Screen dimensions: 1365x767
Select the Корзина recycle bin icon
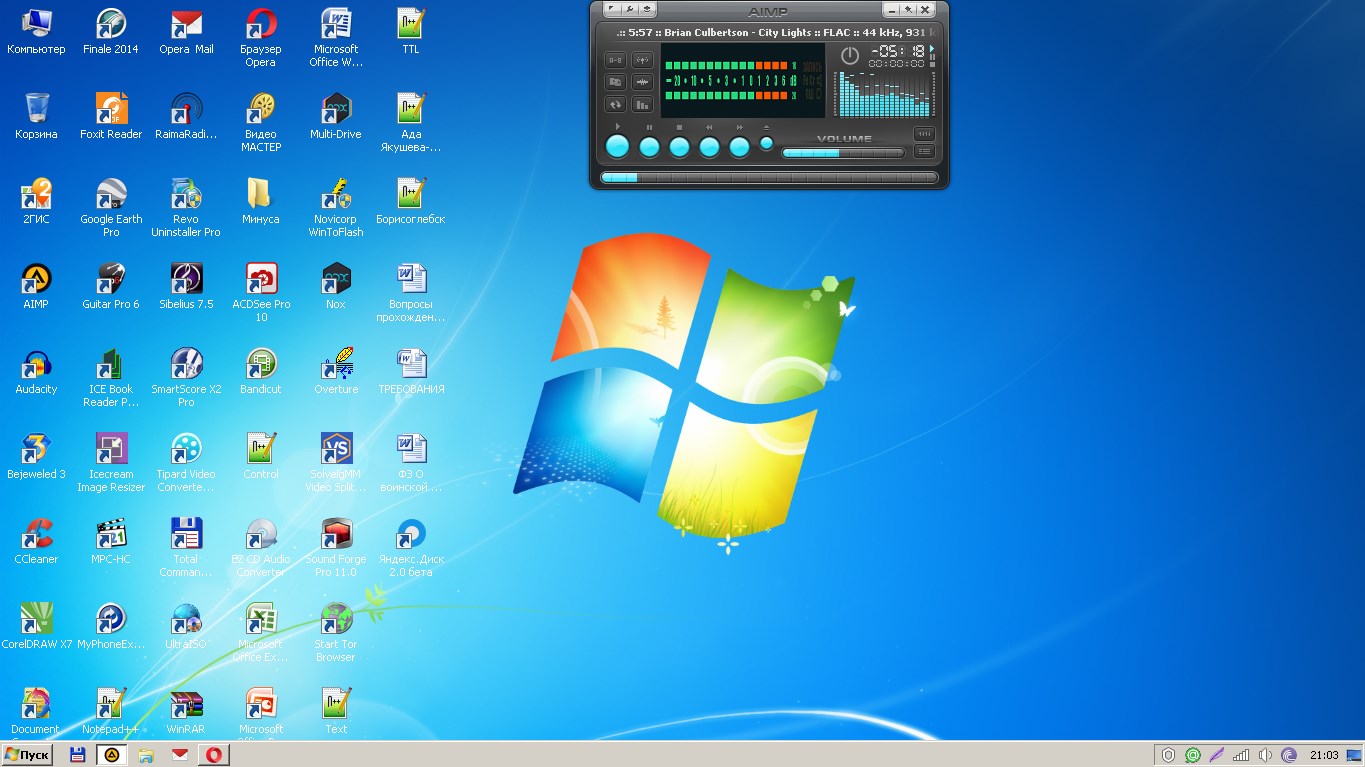36,117
